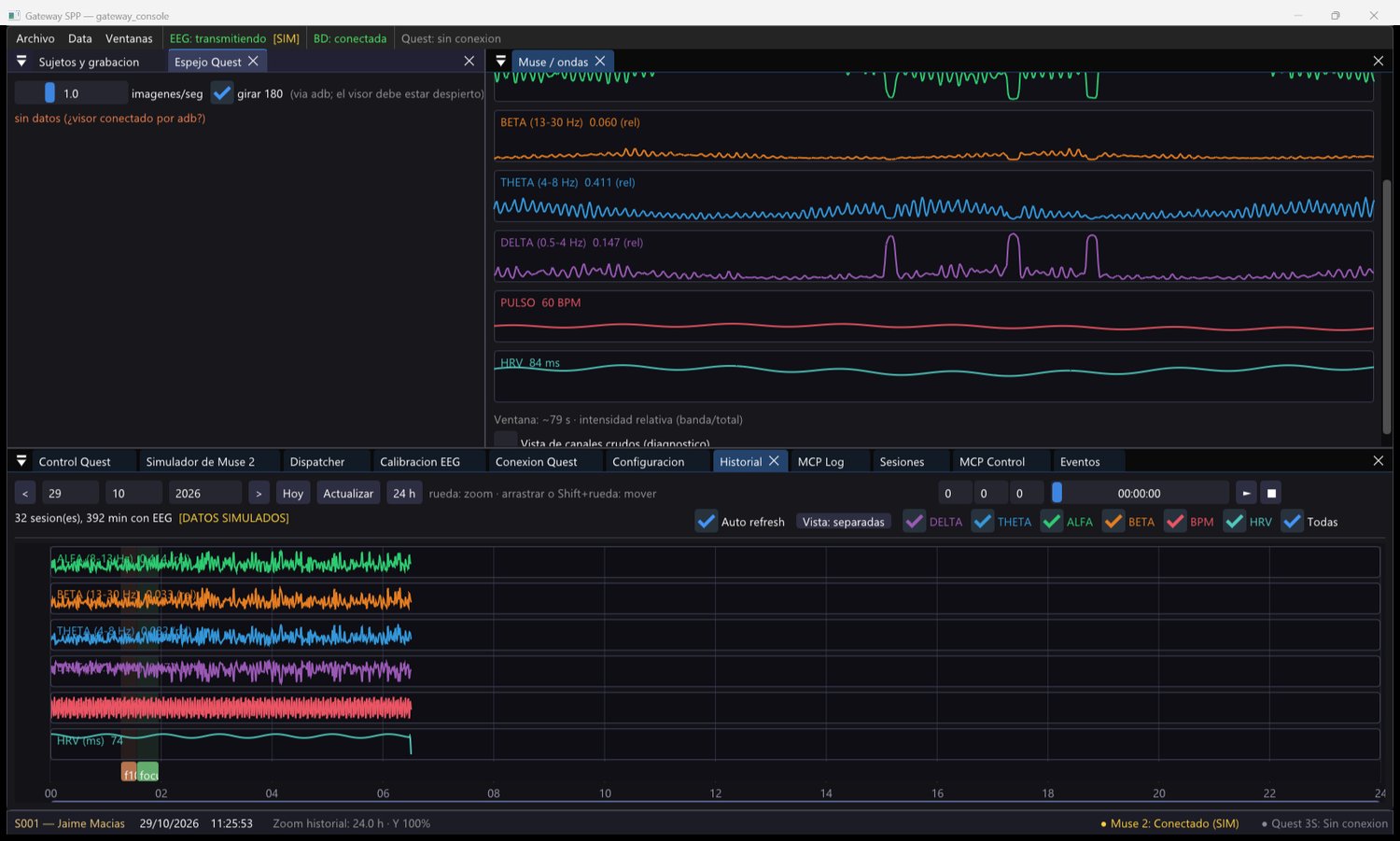This screenshot has width=1400, height=841.
Task: Select the MCP Log tab
Action: click(820, 461)
